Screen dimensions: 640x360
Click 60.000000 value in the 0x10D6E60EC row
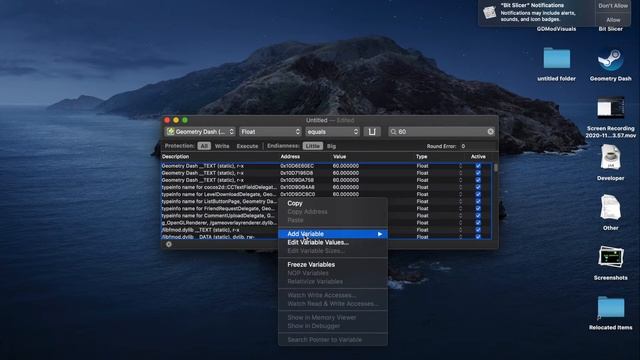345,166
